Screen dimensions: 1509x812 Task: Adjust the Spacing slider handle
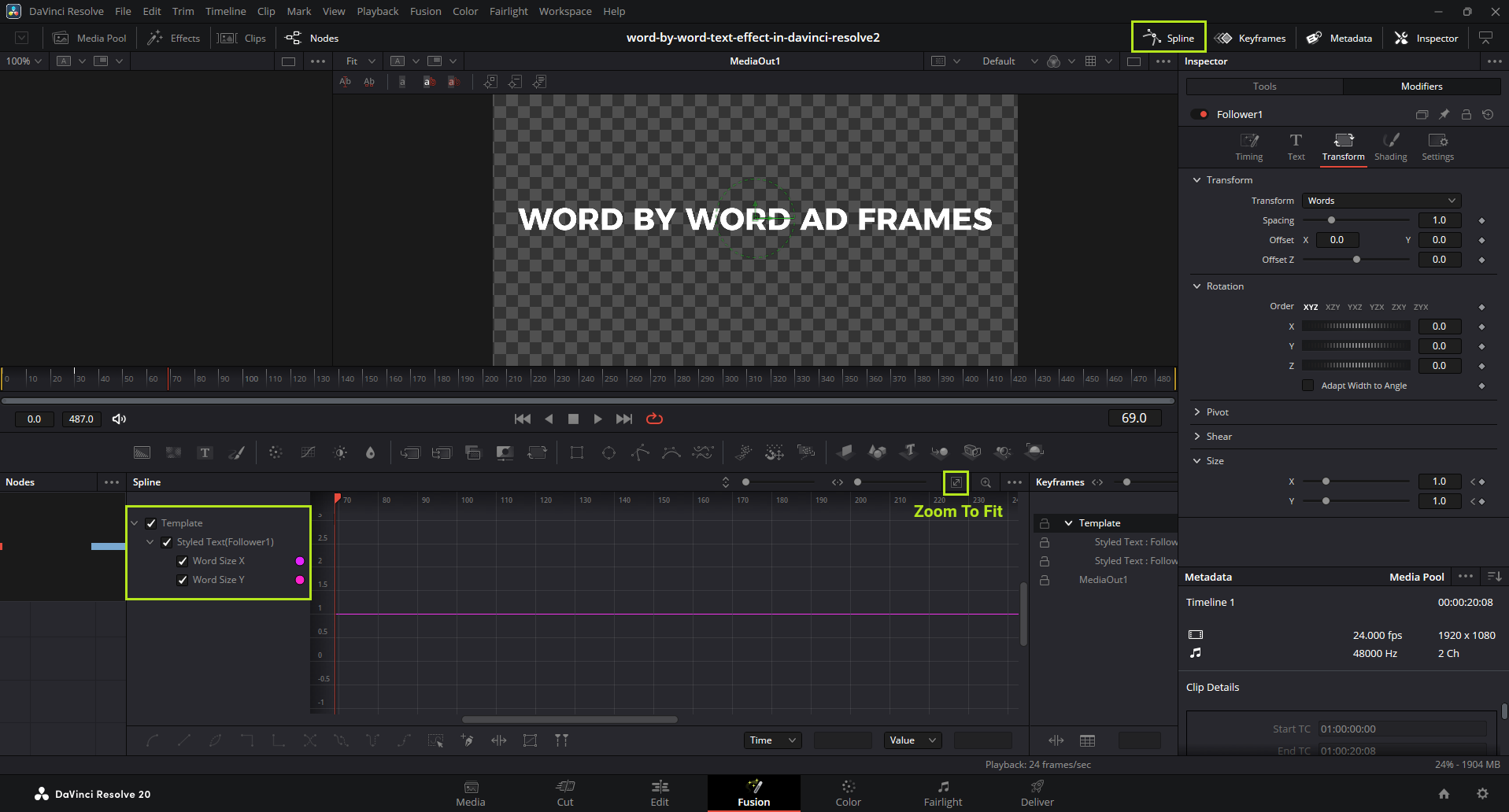click(1331, 220)
